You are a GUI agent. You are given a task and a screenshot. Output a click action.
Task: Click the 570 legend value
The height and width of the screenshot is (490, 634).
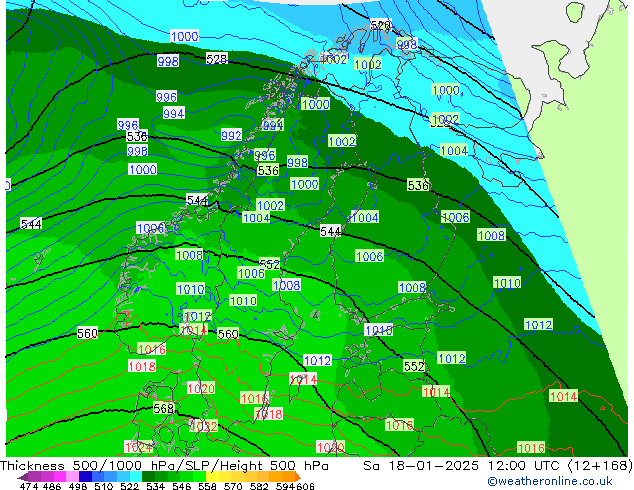(233, 486)
